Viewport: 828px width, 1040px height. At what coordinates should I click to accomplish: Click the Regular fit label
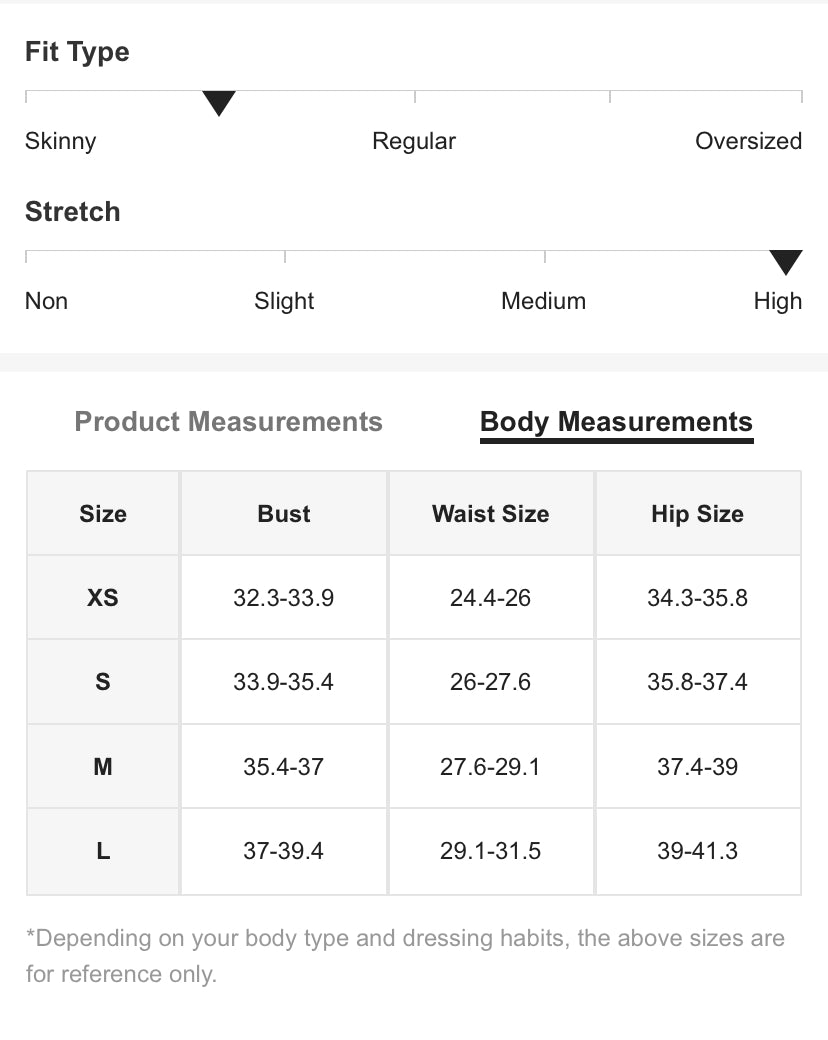(x=414, y=141)
